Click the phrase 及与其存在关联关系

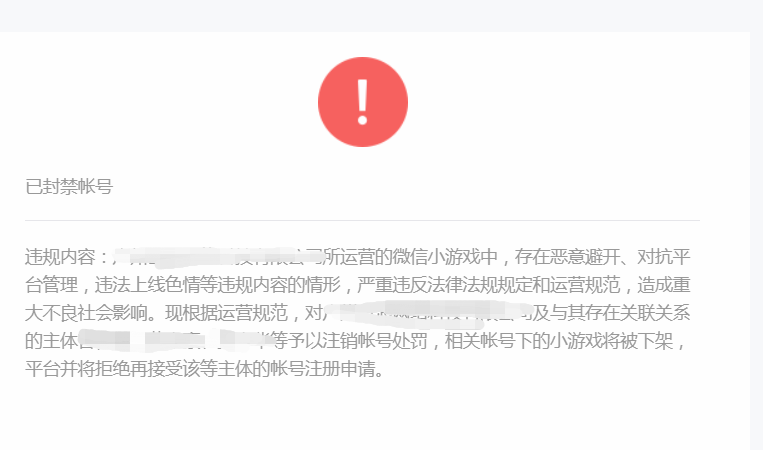click(612, 313)
